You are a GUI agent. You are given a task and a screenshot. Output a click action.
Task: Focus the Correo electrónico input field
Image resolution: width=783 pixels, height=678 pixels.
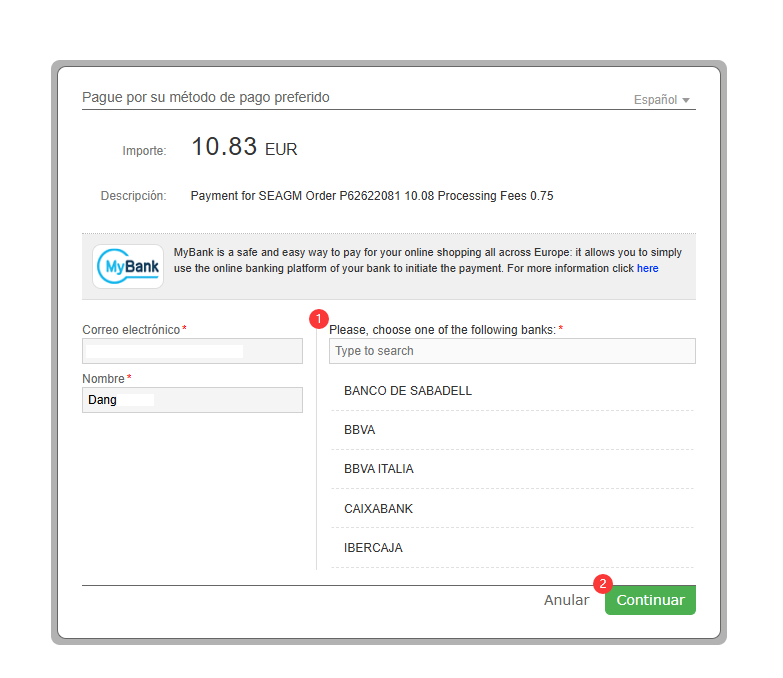(x=192, y=351)
